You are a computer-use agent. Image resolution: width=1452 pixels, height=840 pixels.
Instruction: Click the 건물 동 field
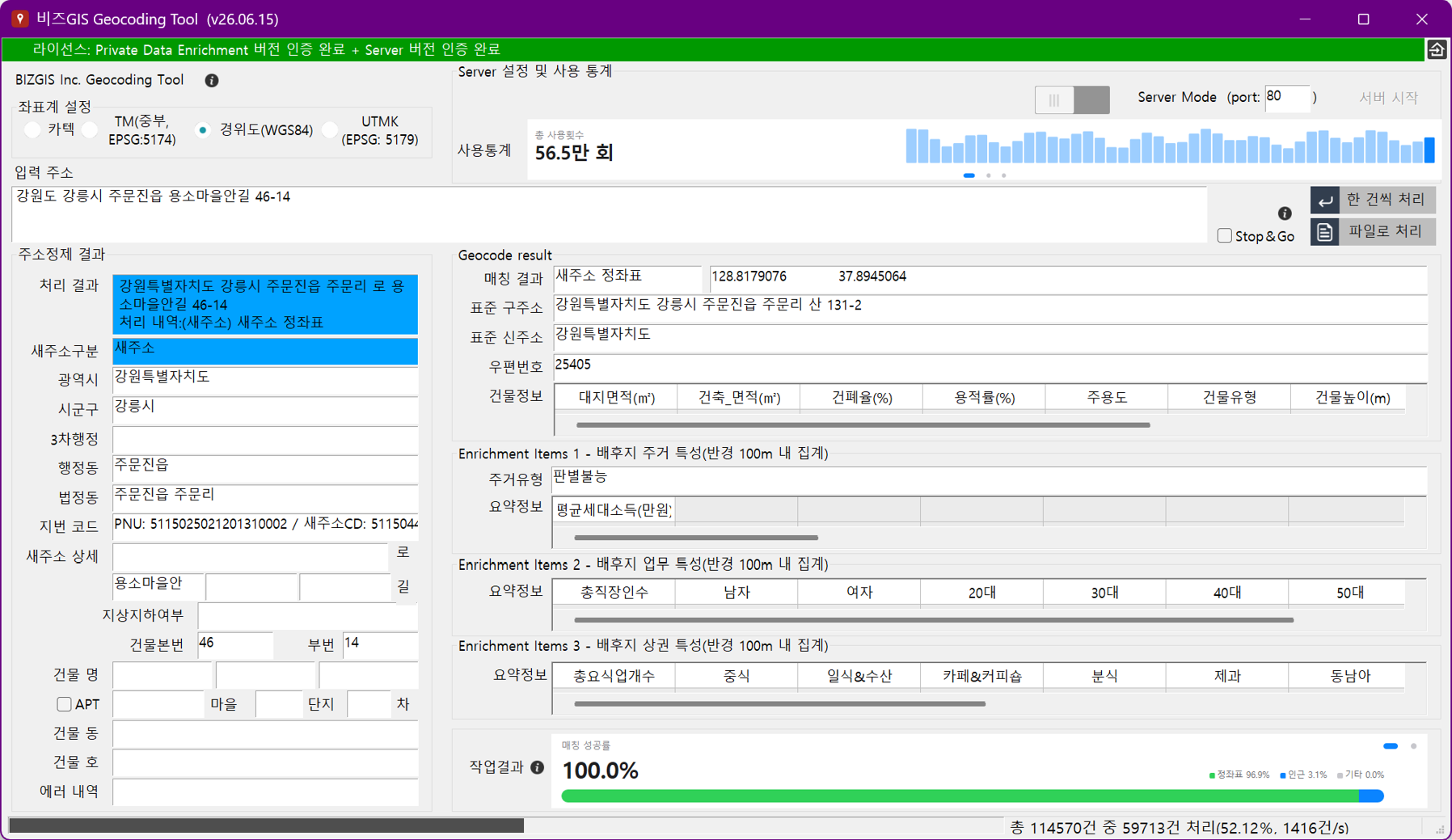[x=265, y=733]
